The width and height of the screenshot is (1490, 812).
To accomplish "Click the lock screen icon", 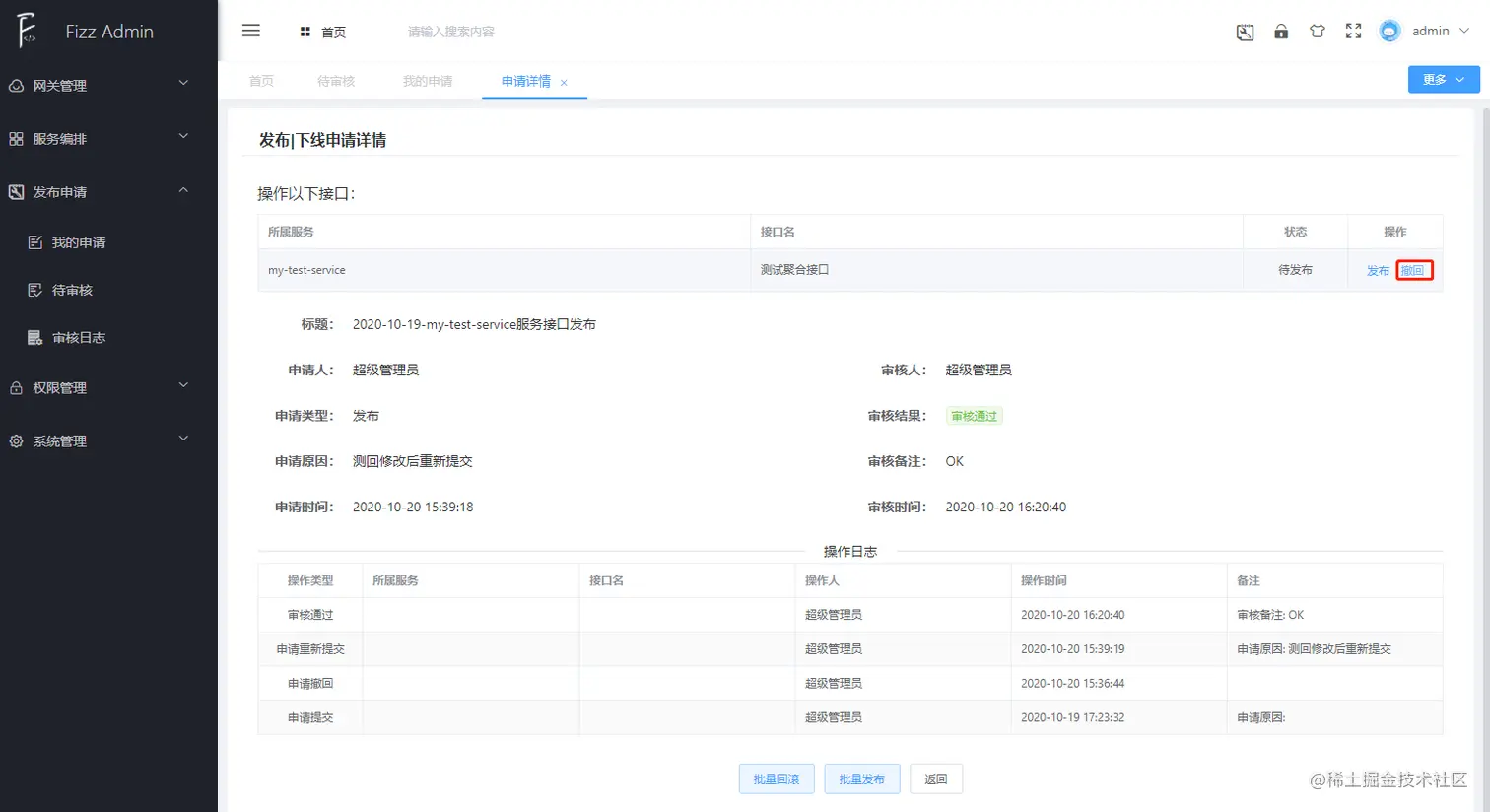I will tap(1281, 32).
